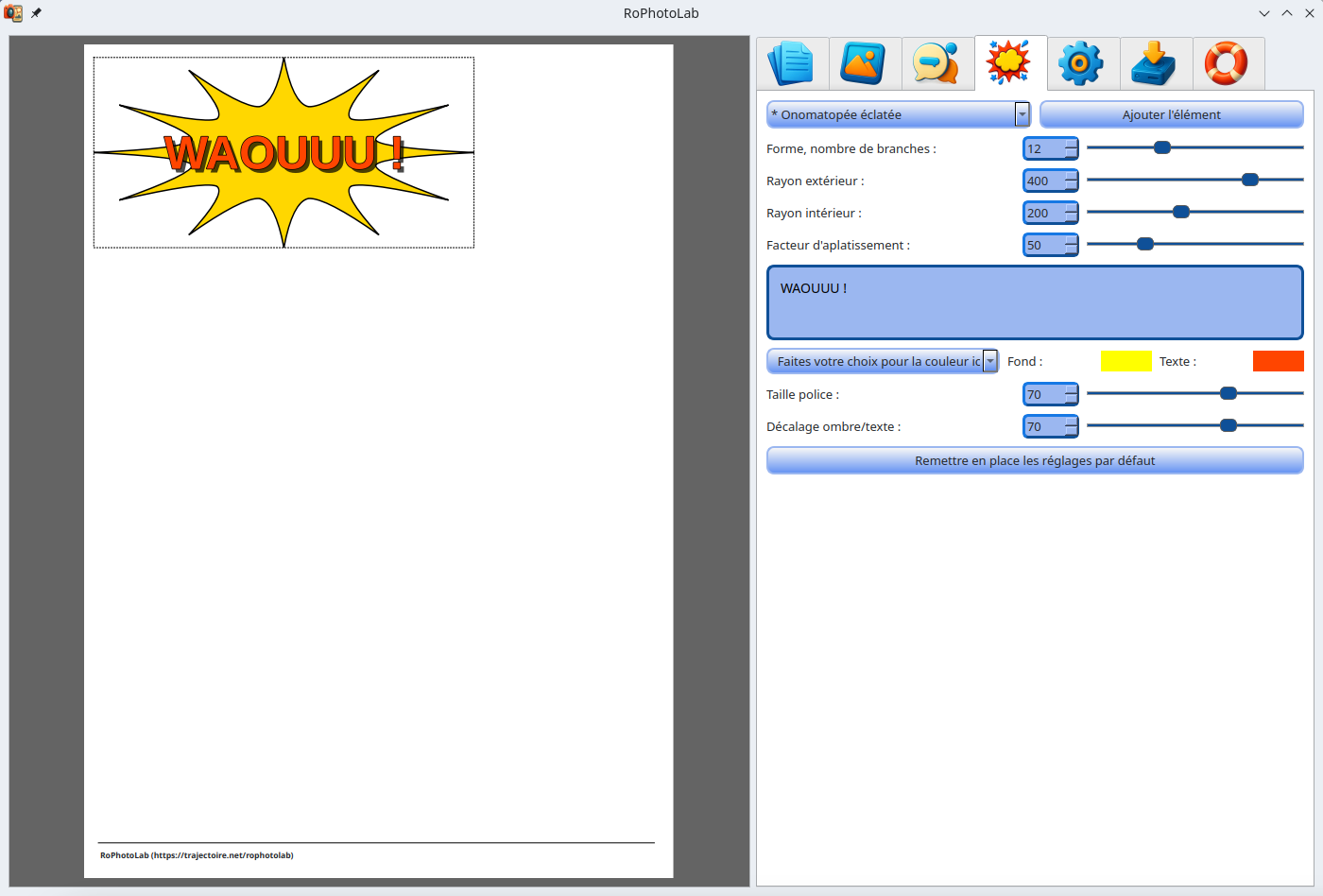The height and width of the screenshot is (896, 1323).
Task: Click the Facteur d'aplatissement value field
Action: tap(1044, 245)
